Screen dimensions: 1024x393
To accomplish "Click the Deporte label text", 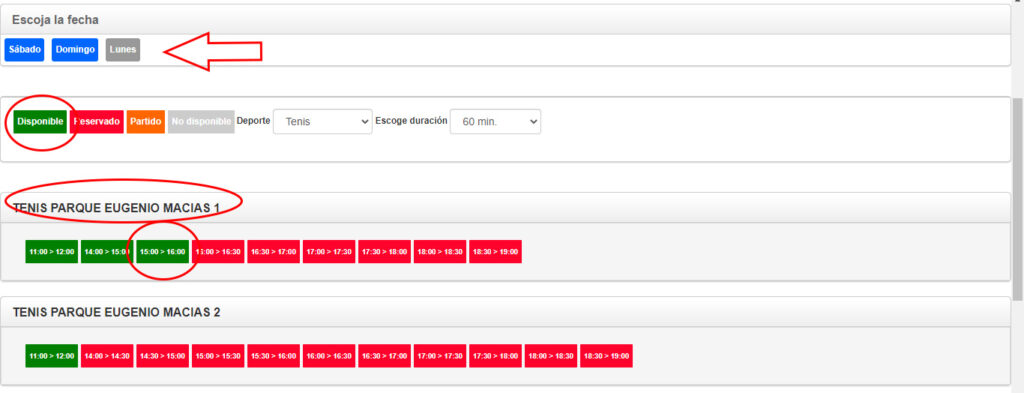I will pos(253,121).
